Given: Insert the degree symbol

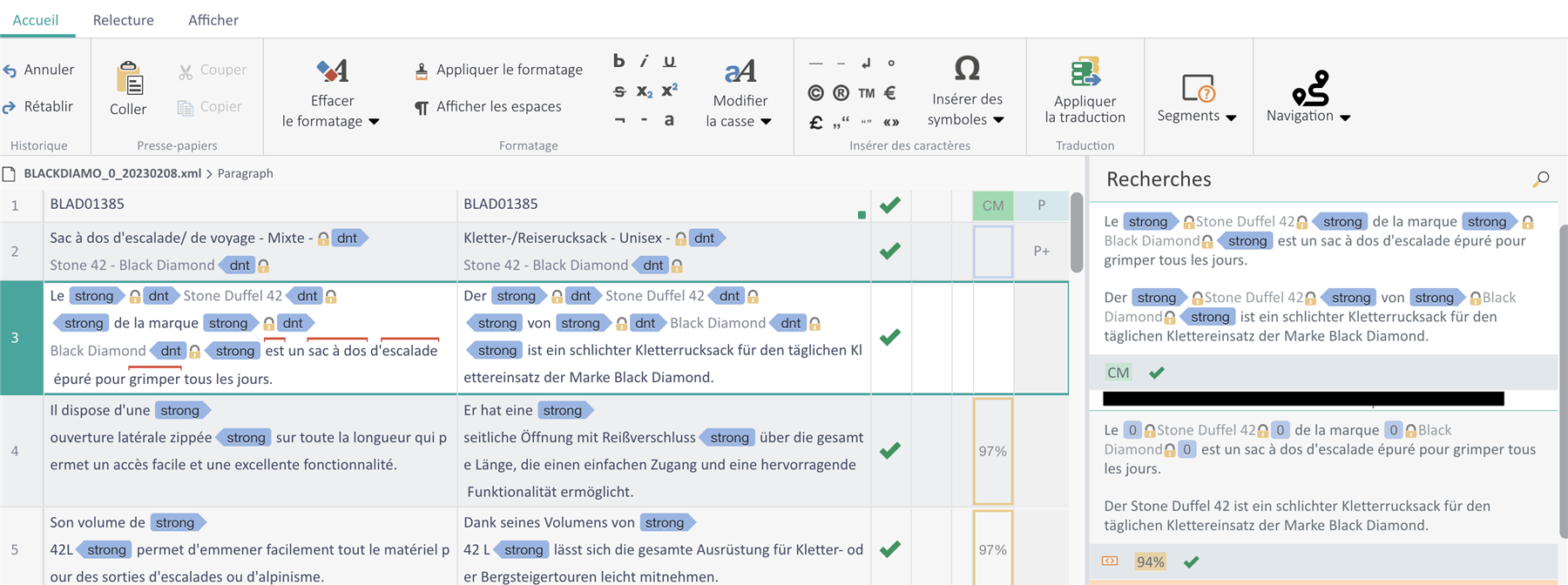Looking at the screenshot, I should (x=891, y=63).
